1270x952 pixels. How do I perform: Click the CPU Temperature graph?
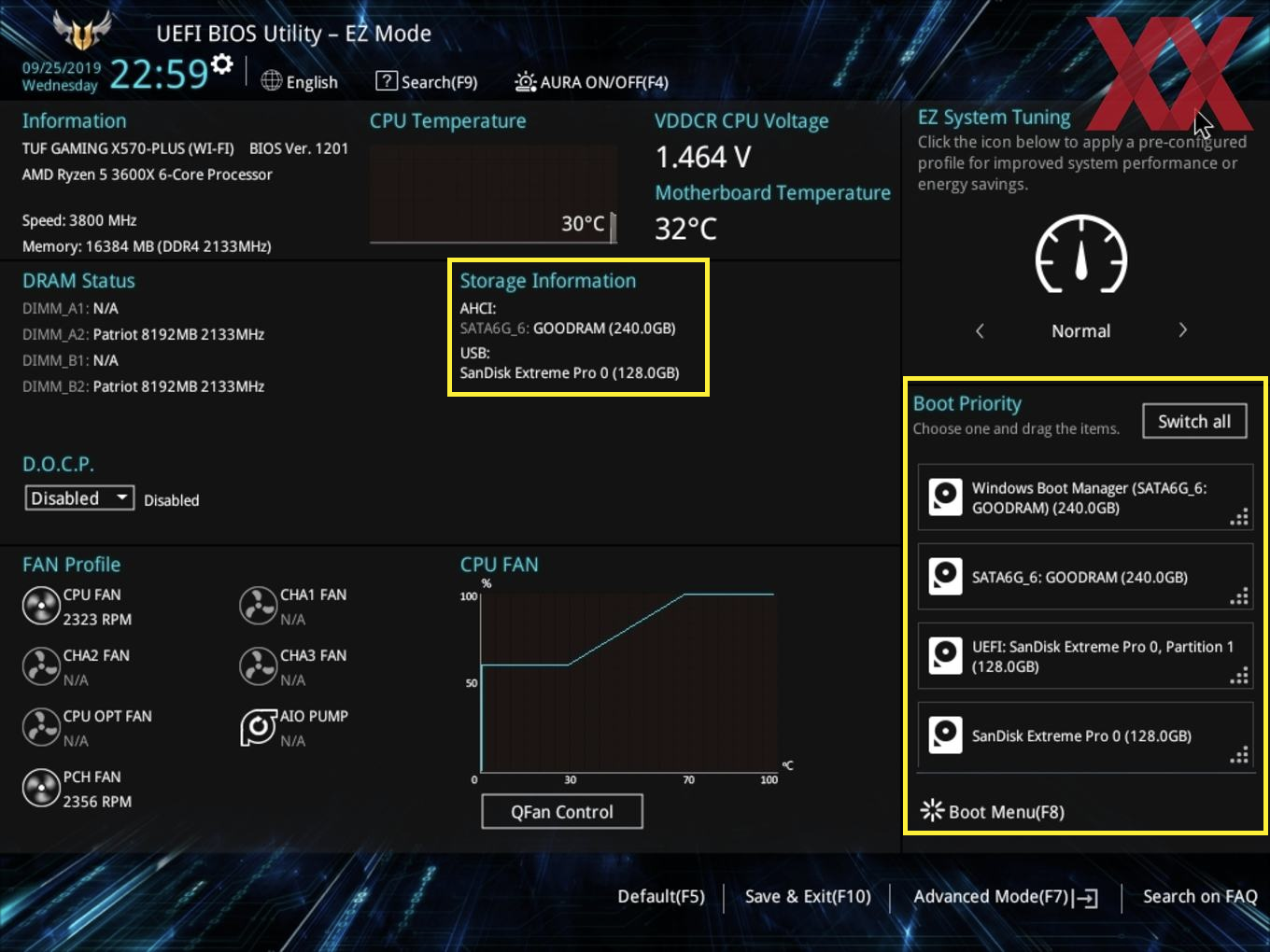(x=493, y=193)
